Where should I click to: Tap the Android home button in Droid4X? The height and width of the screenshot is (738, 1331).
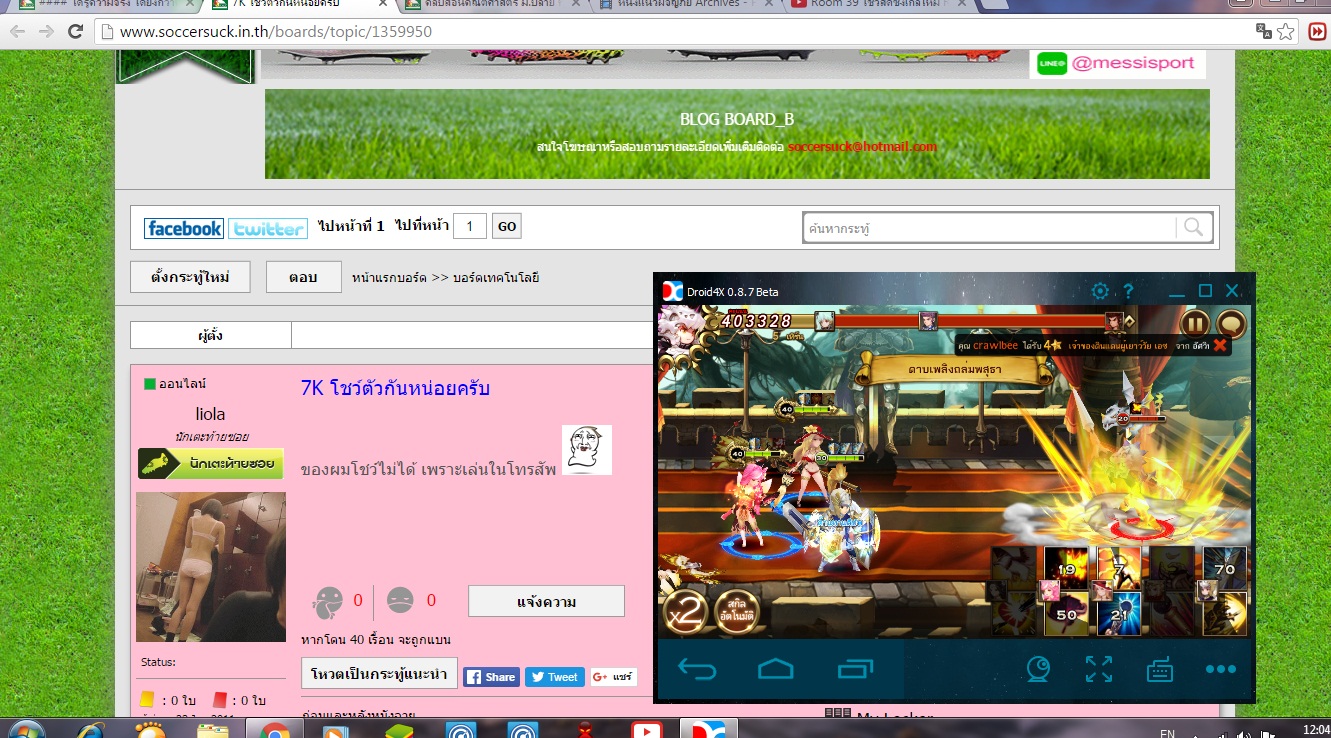(775, 670)
